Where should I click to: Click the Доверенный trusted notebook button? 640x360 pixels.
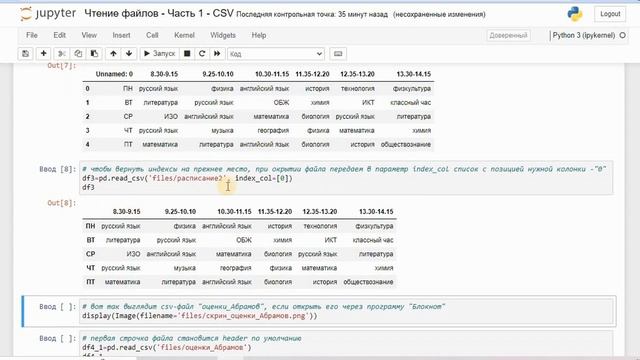508,36
